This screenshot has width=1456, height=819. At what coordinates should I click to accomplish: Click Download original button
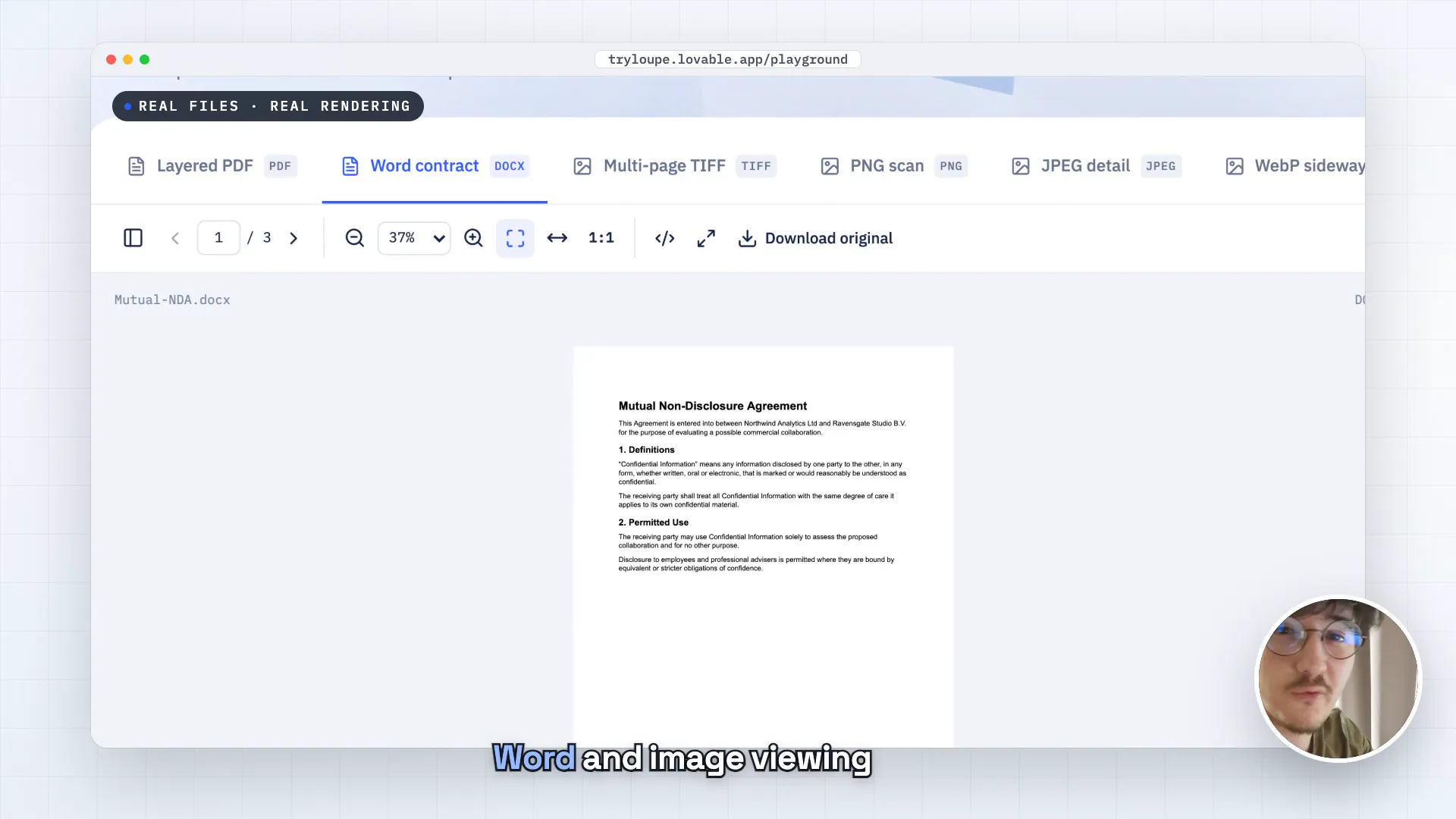point(815,238)
